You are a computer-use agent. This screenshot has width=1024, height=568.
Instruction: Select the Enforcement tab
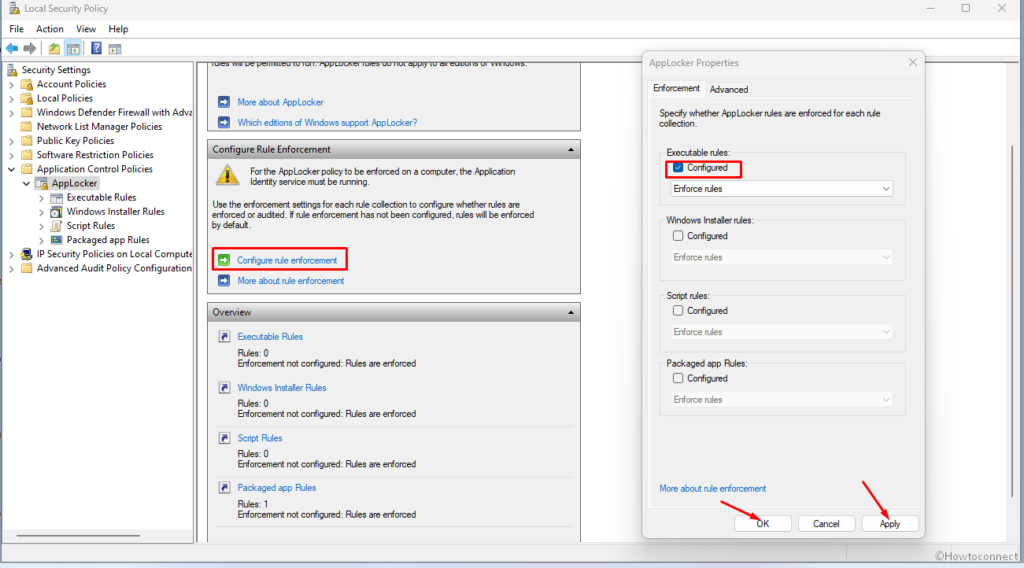coord(677,88)
